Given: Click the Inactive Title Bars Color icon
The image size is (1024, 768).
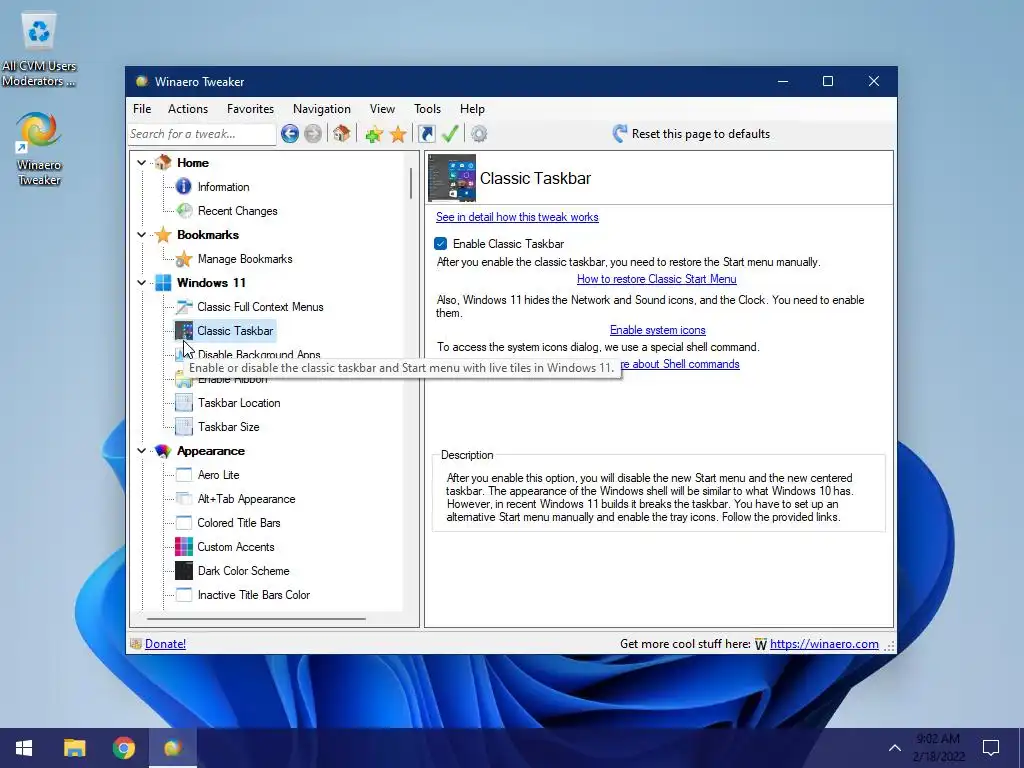Looking at the screenshot, I should [184, 595].
